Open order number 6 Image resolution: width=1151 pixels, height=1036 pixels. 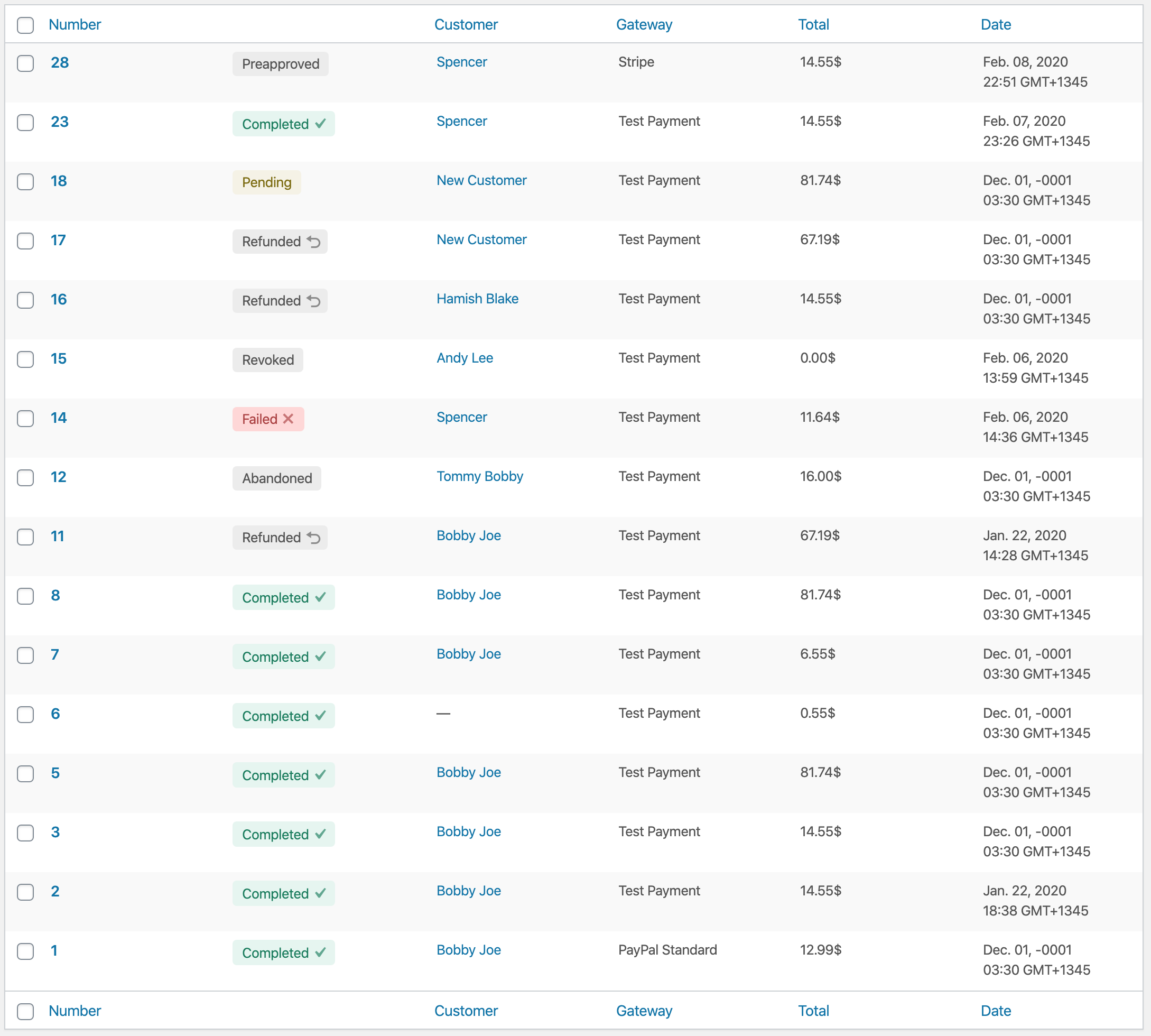click(x=55, y=714)
